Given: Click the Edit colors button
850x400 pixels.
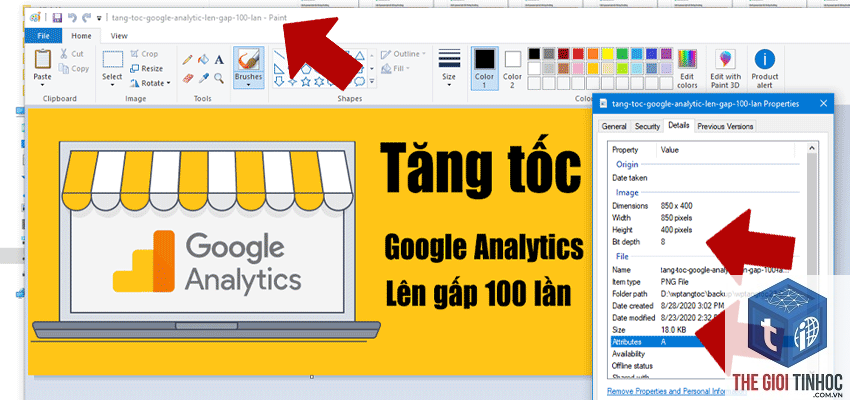Looking at the screenshot, I should tap(687, 69).
